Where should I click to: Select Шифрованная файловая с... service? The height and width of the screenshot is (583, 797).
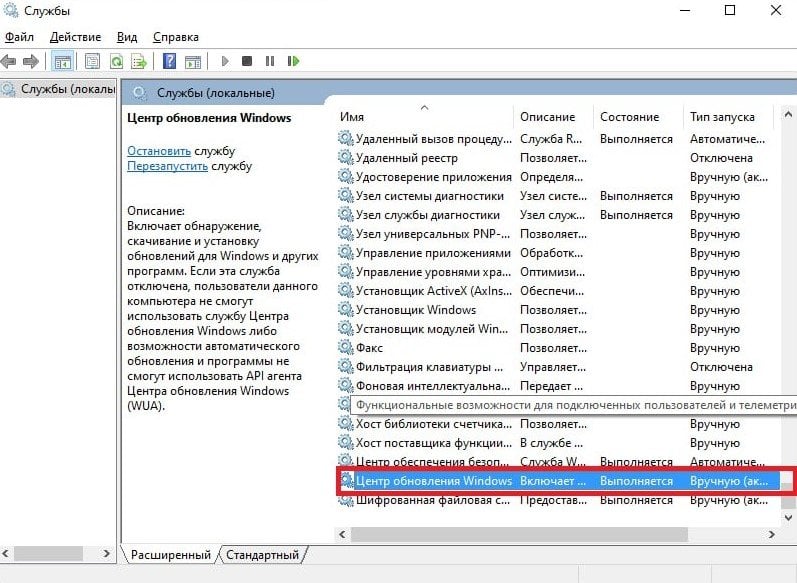pyautogui.click(x=557, y=500)
